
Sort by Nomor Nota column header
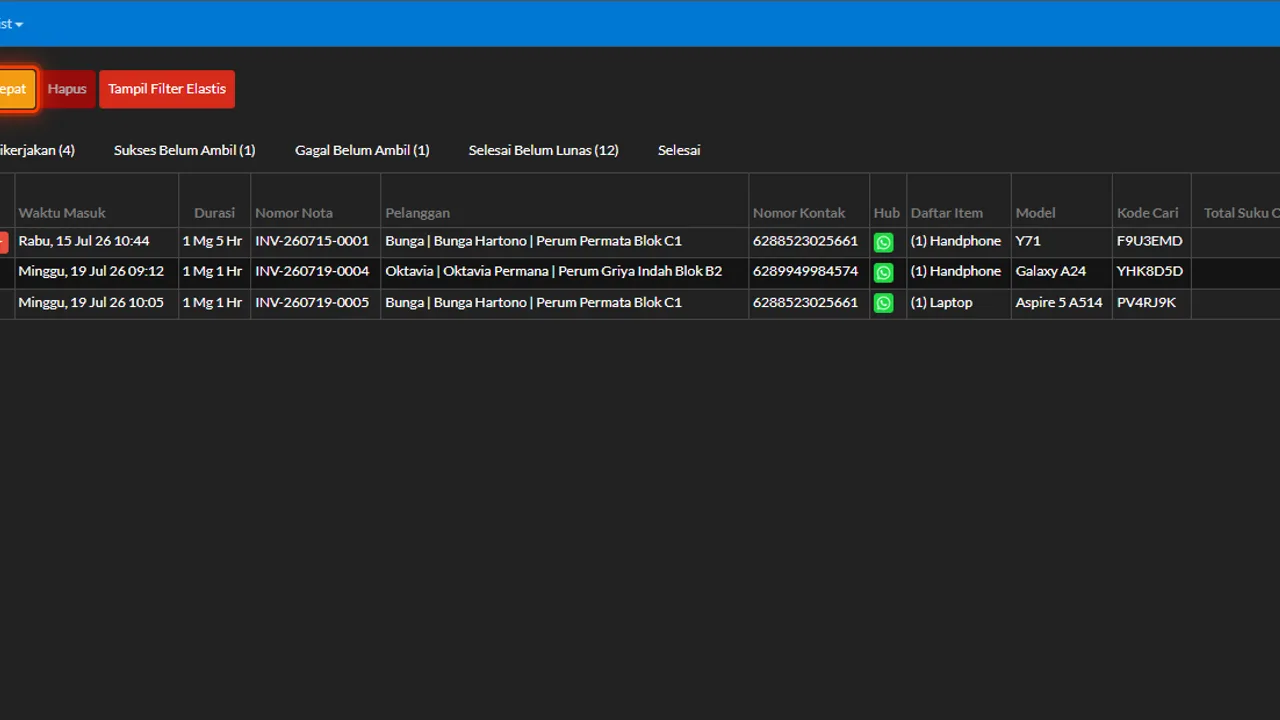pyautogui.click(x=294, y=212)
